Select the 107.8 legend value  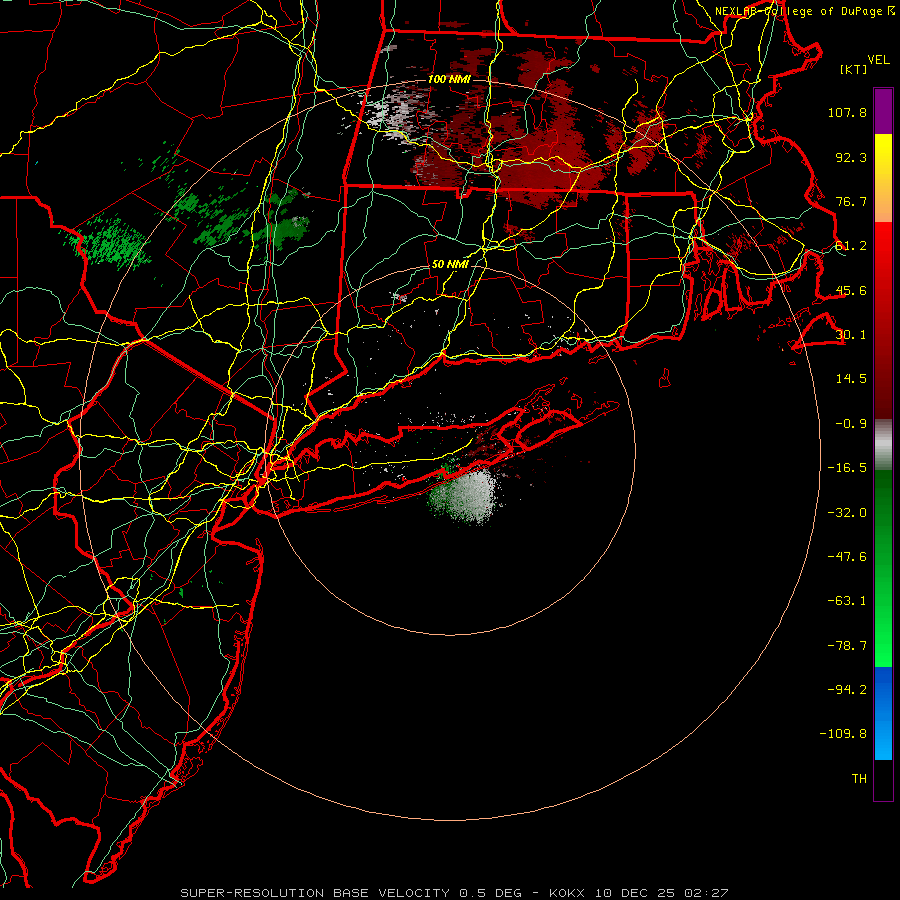(x=847, y=112)
